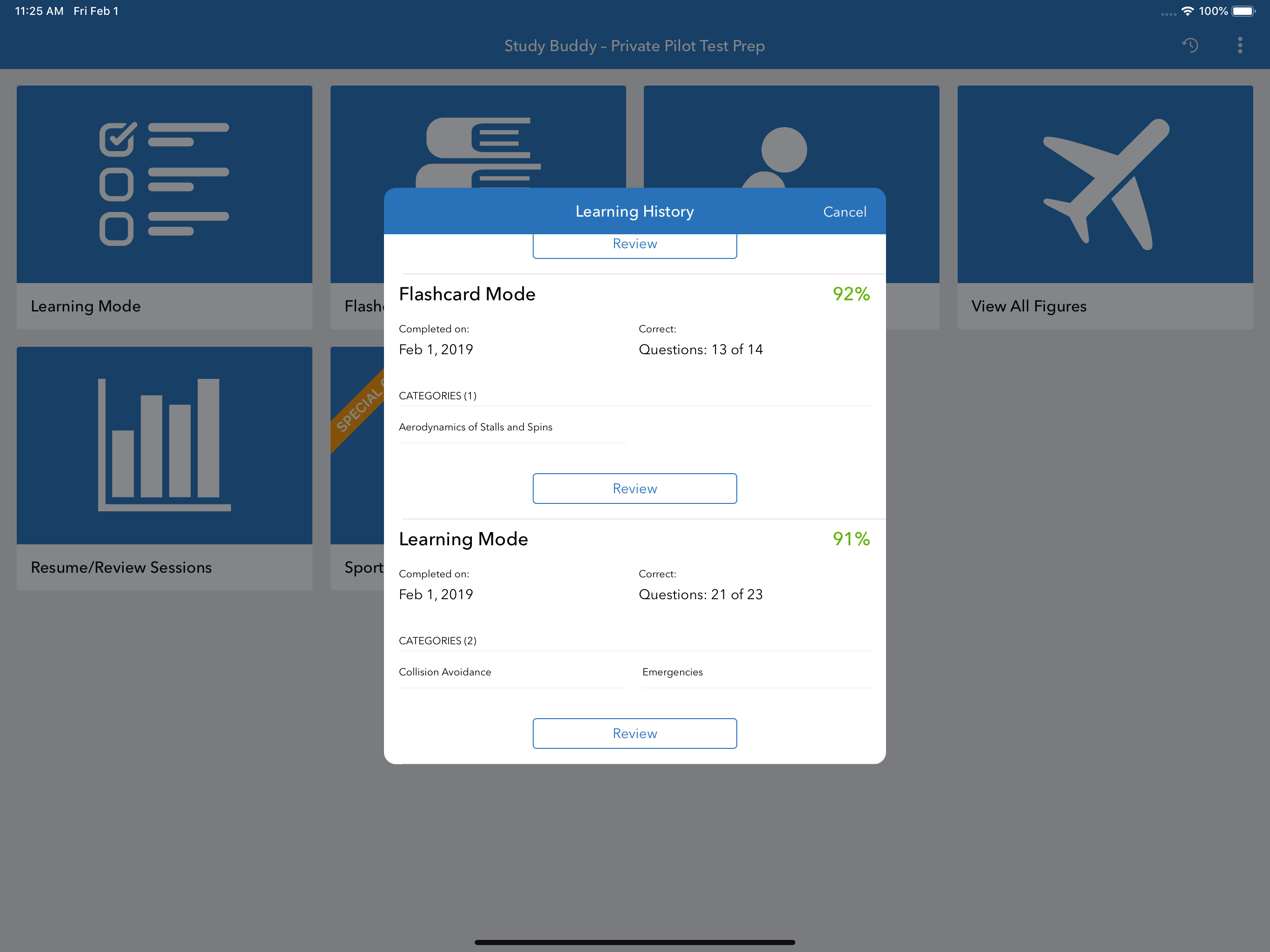
Task: Cancel the Learning History dialog
Action: tap(844, 212)
